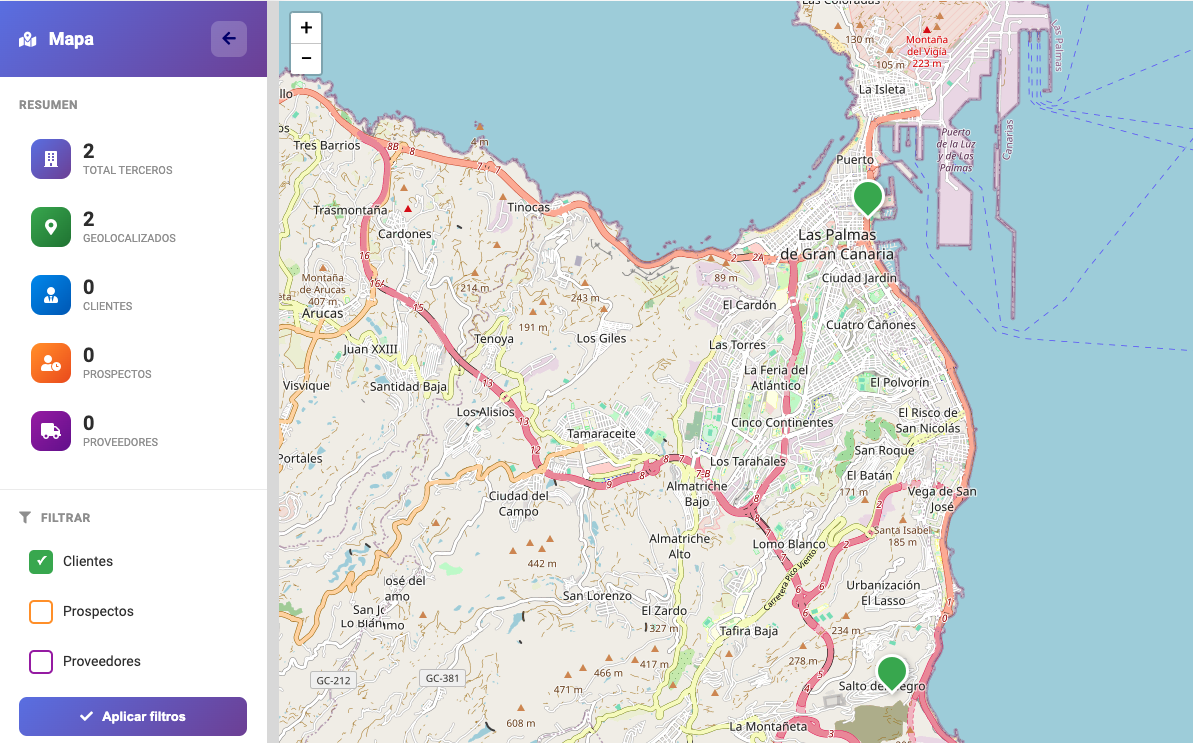The width and height of the screenshot is (1193, 743).
Task: Click the blue Clientes person icon
Action: (x=51, y=295)
